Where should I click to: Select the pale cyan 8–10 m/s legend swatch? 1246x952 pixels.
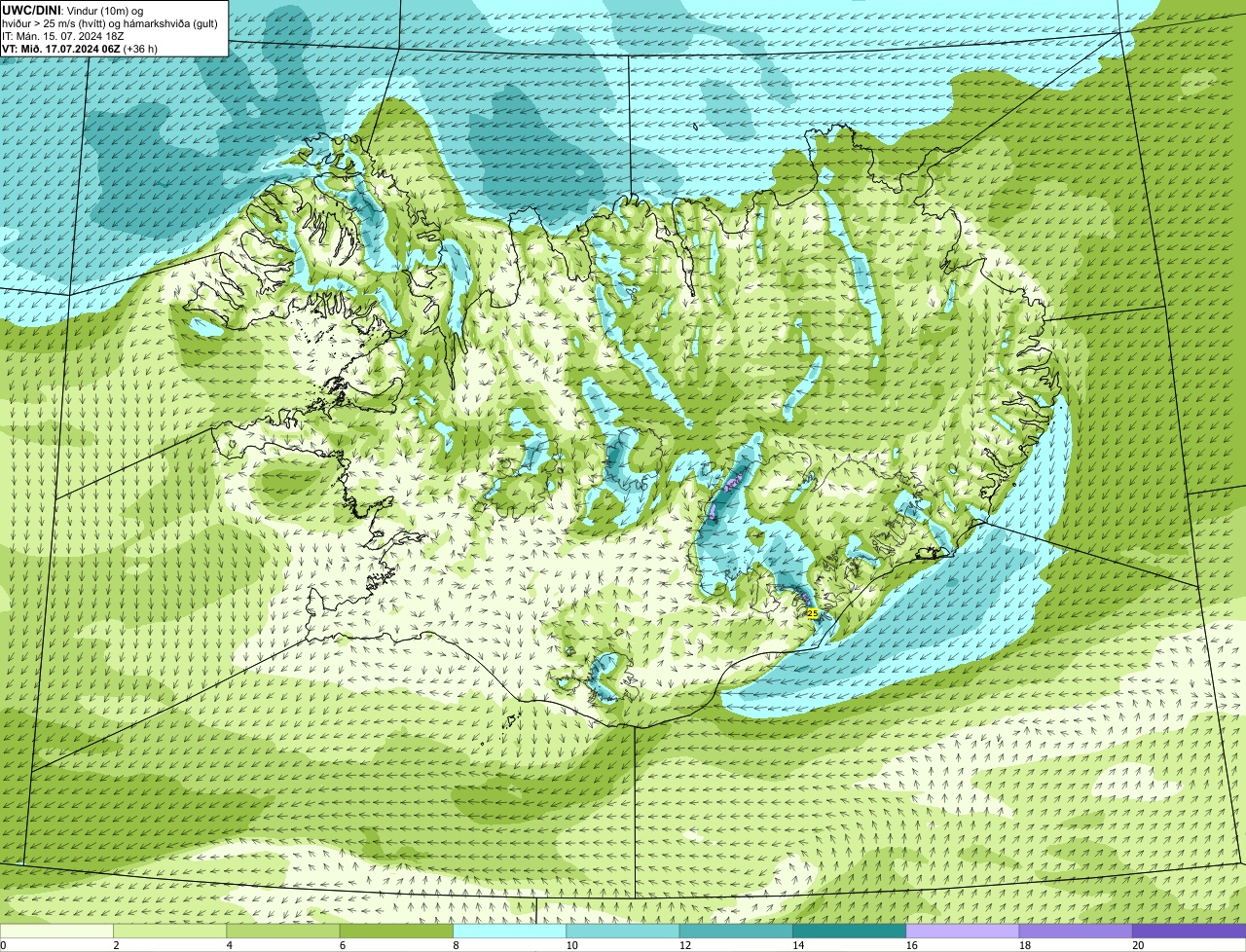point(509,931)
